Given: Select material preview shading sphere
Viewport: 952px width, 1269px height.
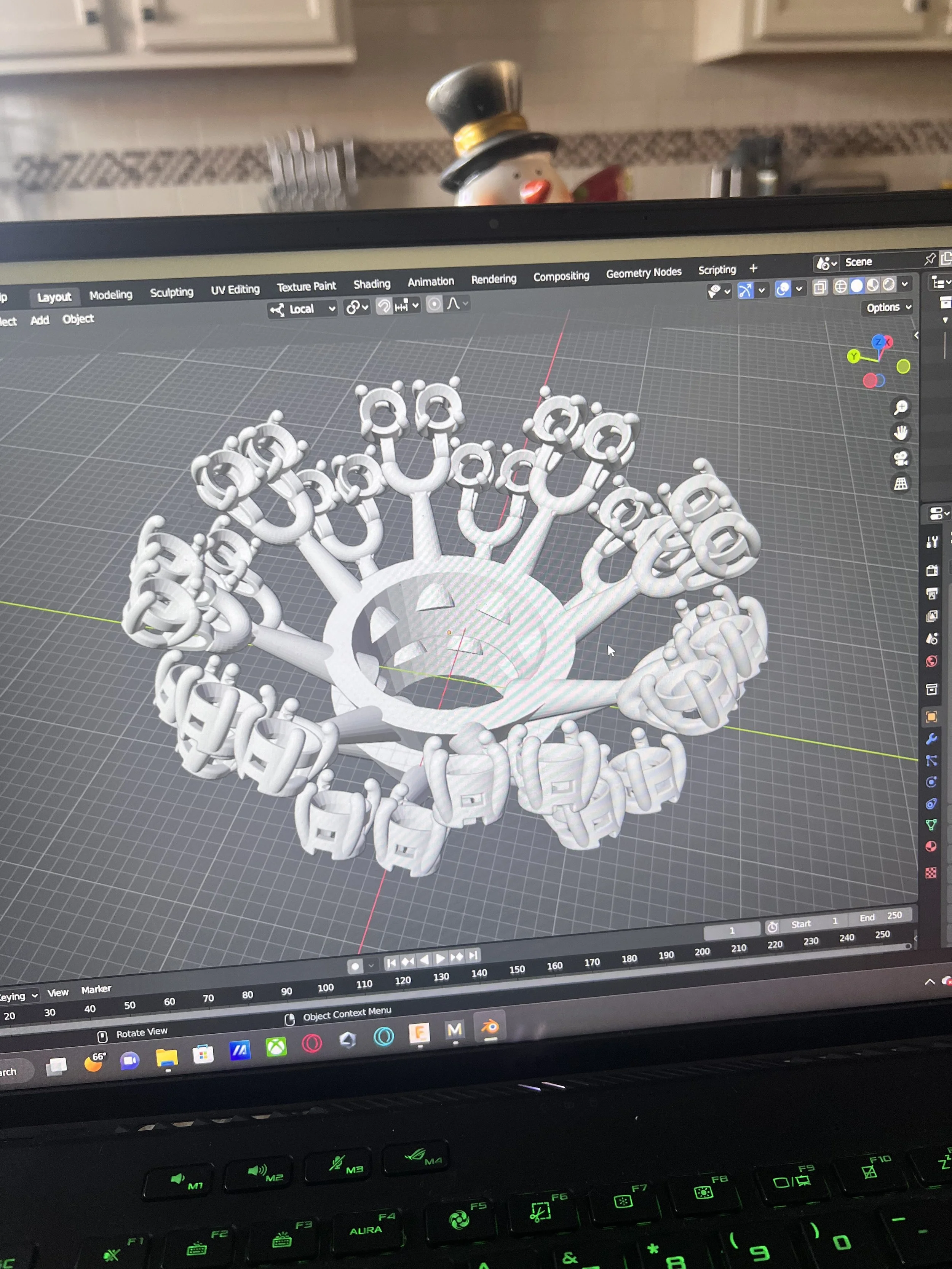Looking at the screenshot, I should click(x=872, y=285).
